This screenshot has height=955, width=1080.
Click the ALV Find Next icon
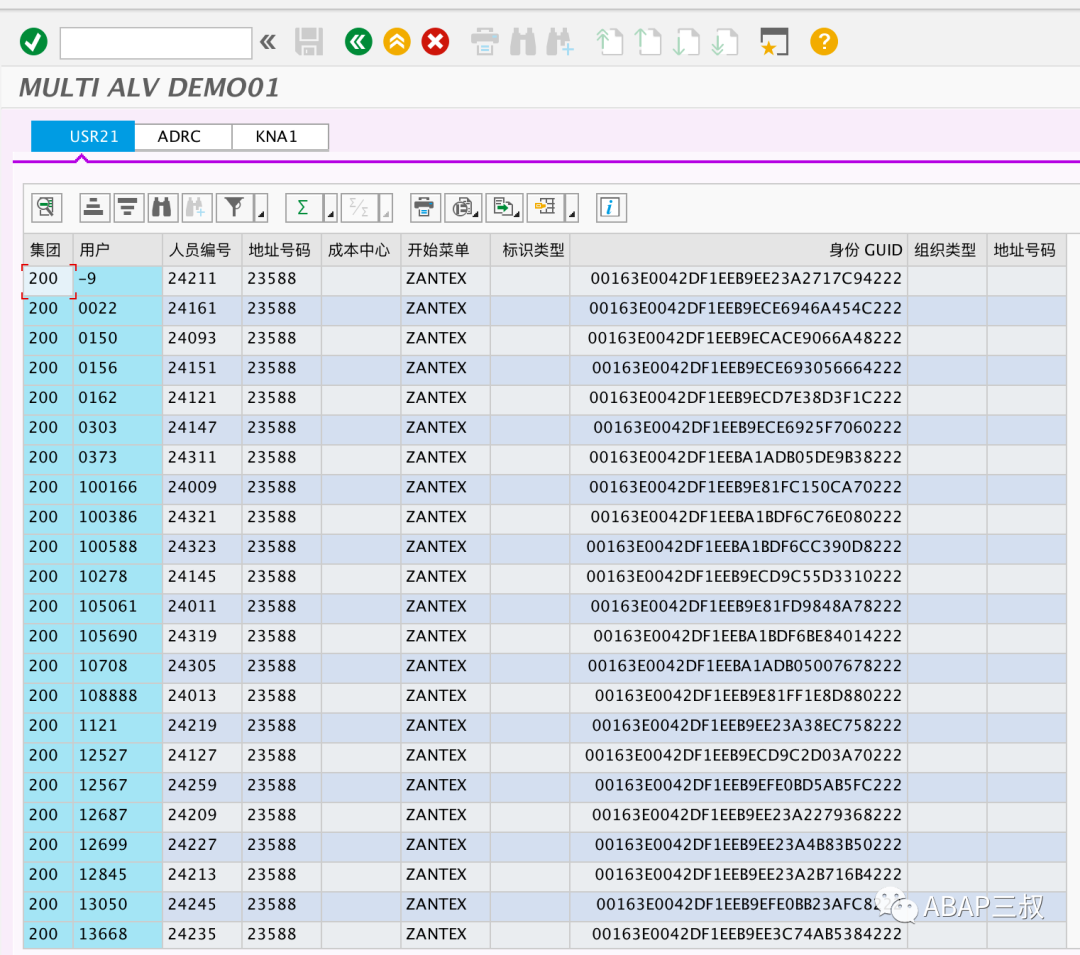coord(197,207)
